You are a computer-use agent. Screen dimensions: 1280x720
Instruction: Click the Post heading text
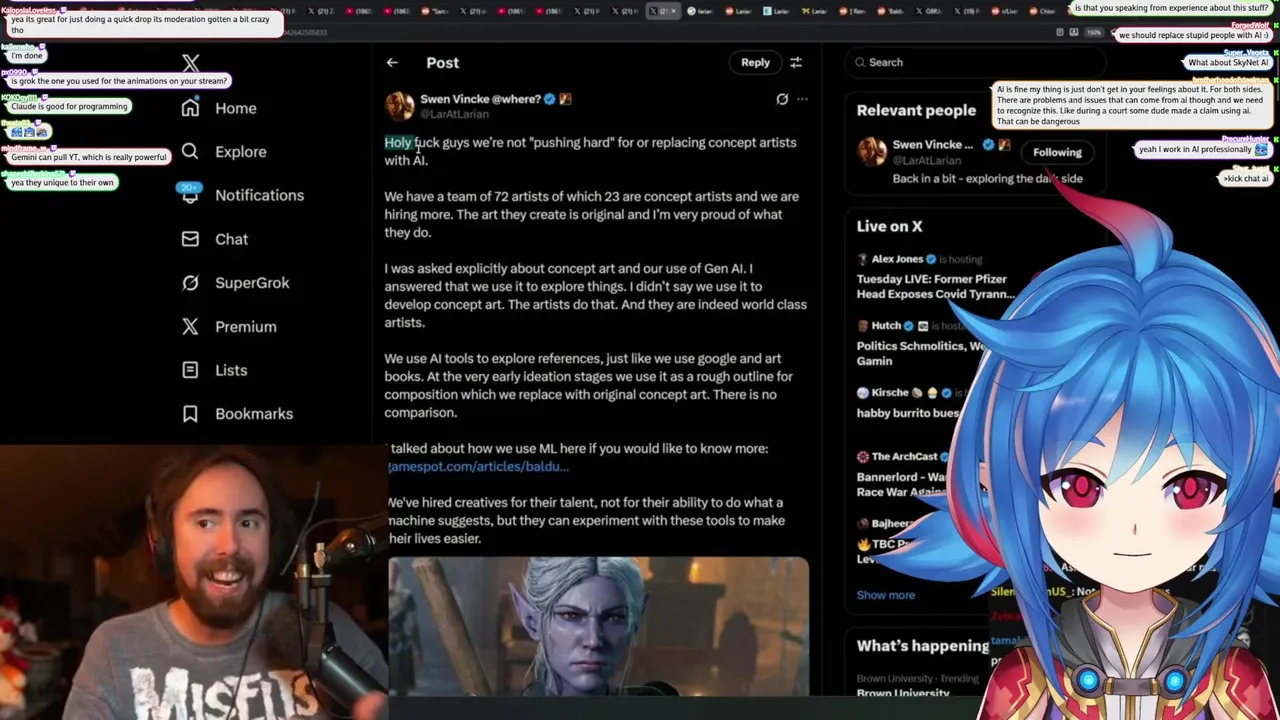(443, 62)
